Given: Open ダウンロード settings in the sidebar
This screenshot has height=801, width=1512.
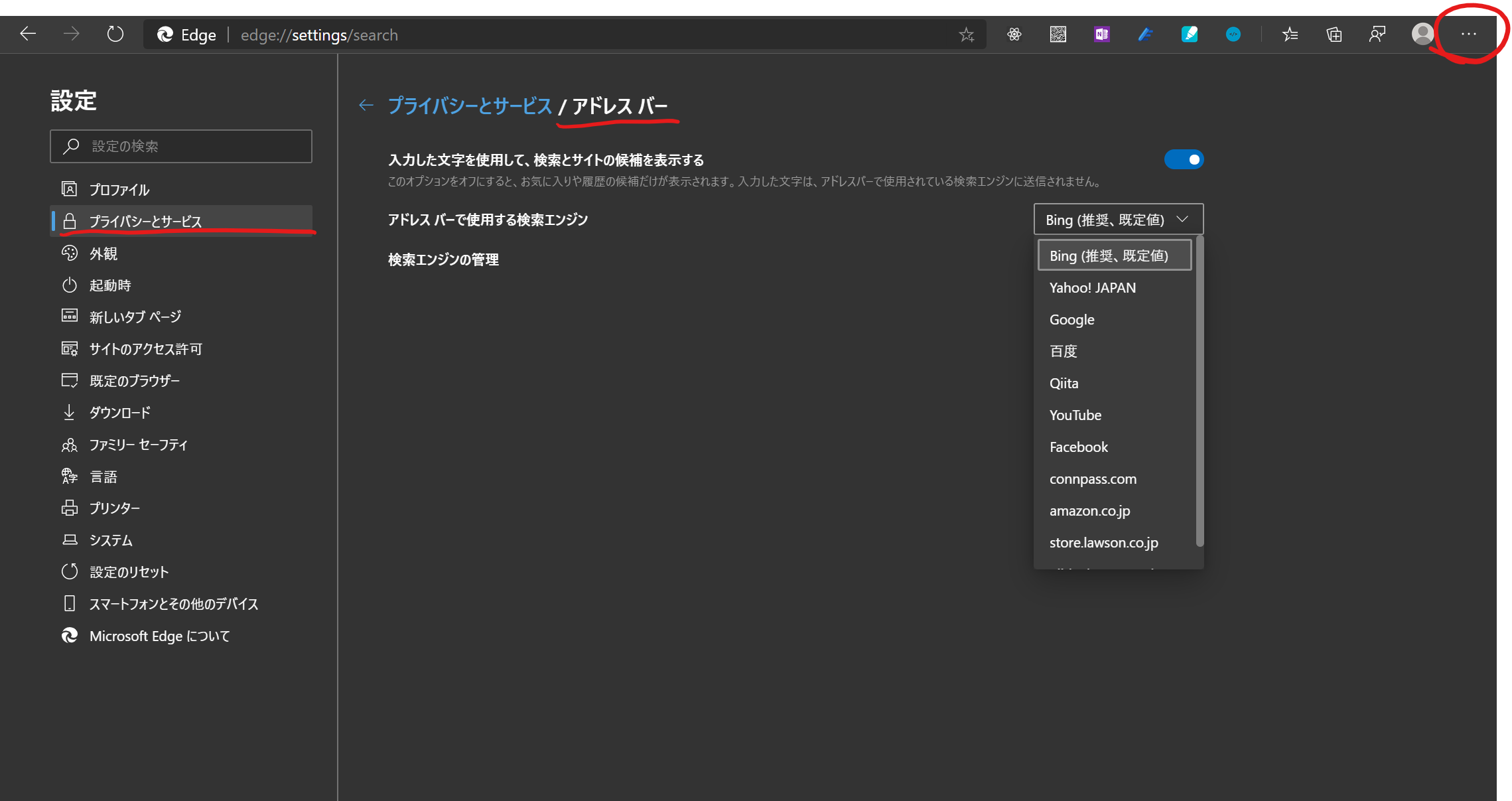Looking at the screenshot, I should 120,413.
